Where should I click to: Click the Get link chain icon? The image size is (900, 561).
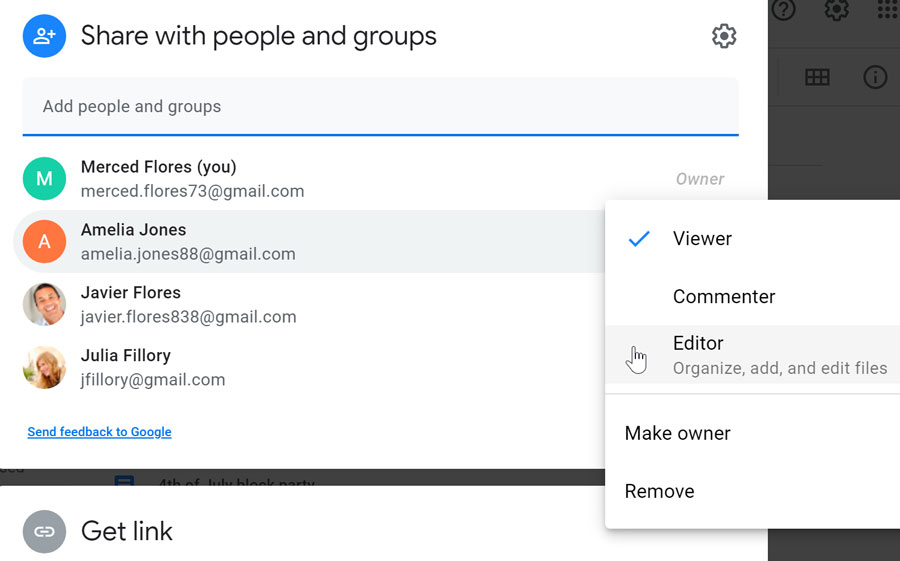(x=44, y=531)
